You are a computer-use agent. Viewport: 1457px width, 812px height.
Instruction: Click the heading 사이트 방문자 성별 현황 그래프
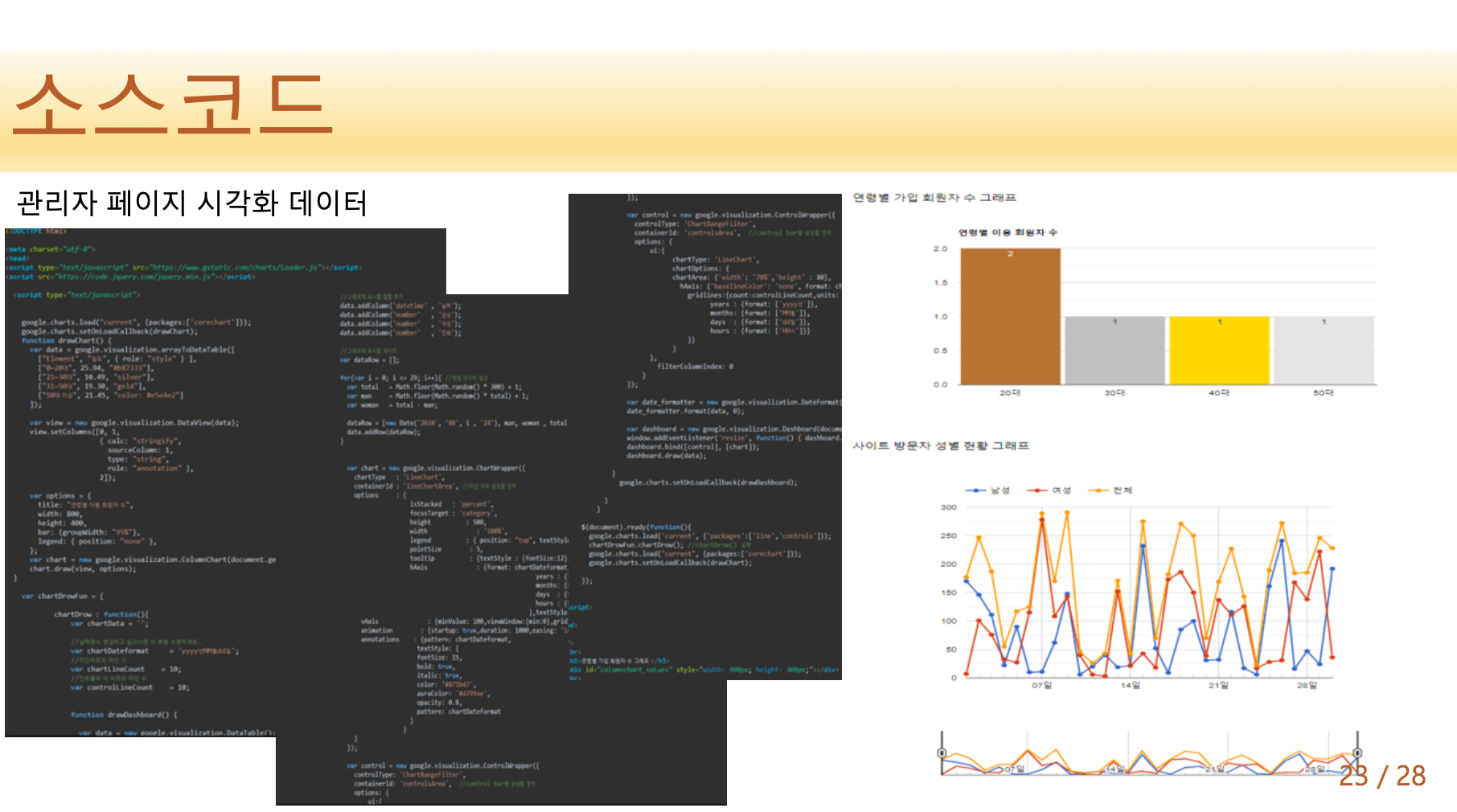[x=941, y=445]
